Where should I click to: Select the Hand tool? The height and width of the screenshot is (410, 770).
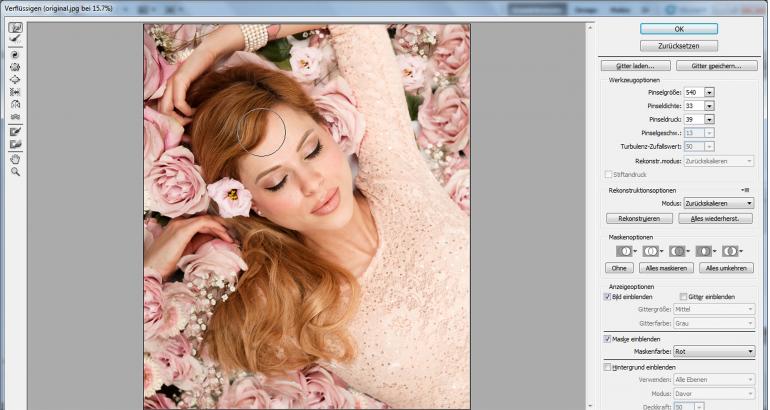tap(15, 159)
